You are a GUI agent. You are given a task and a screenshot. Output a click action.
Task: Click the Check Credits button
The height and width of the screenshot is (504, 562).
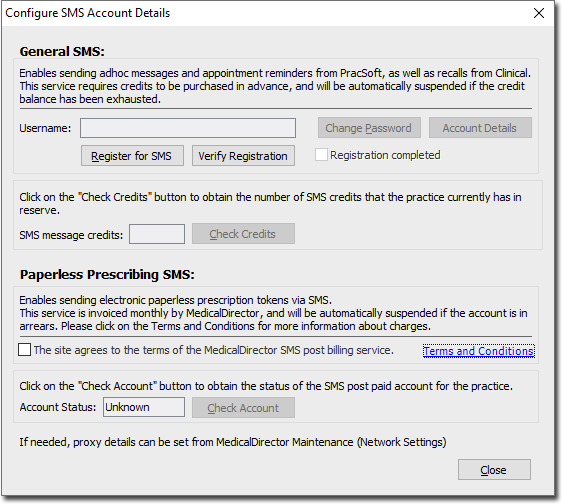tap(243, 234)
